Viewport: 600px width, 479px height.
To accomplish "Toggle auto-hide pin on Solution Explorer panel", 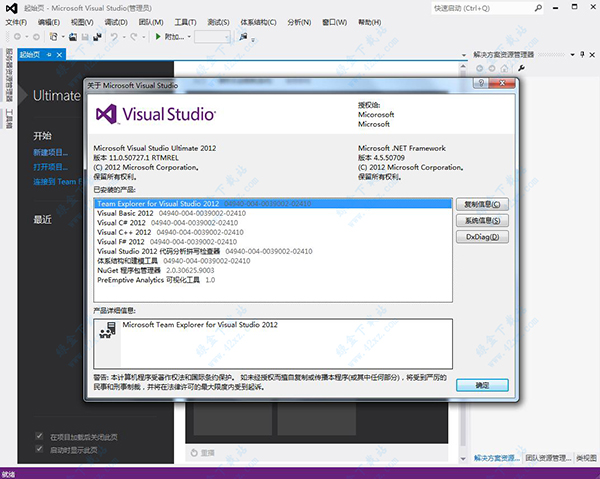I will [x=582, y=55].
